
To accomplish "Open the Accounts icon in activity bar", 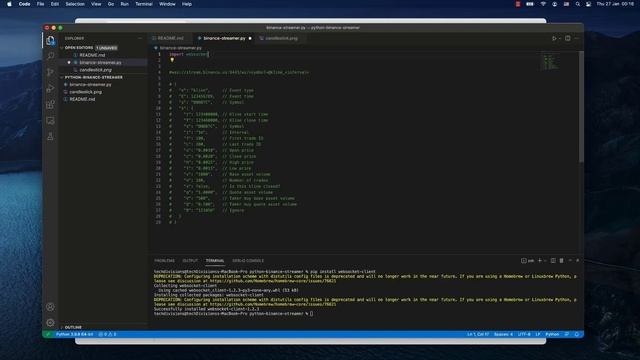I will [50, 307].
